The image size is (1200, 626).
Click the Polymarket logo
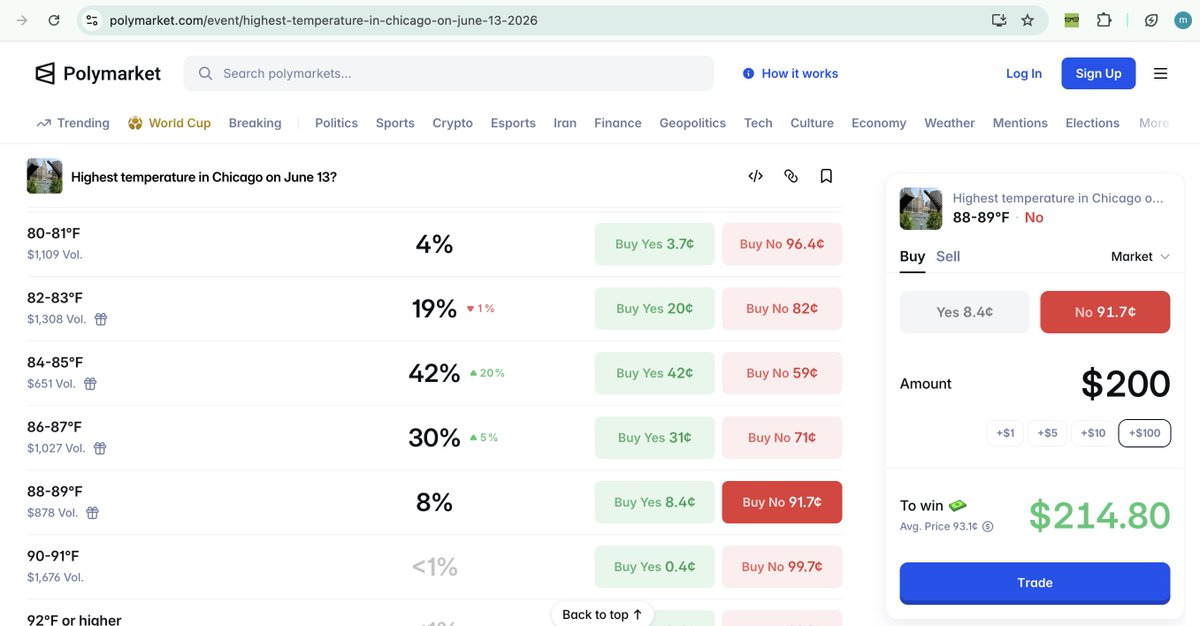click(x=98, y=73)
